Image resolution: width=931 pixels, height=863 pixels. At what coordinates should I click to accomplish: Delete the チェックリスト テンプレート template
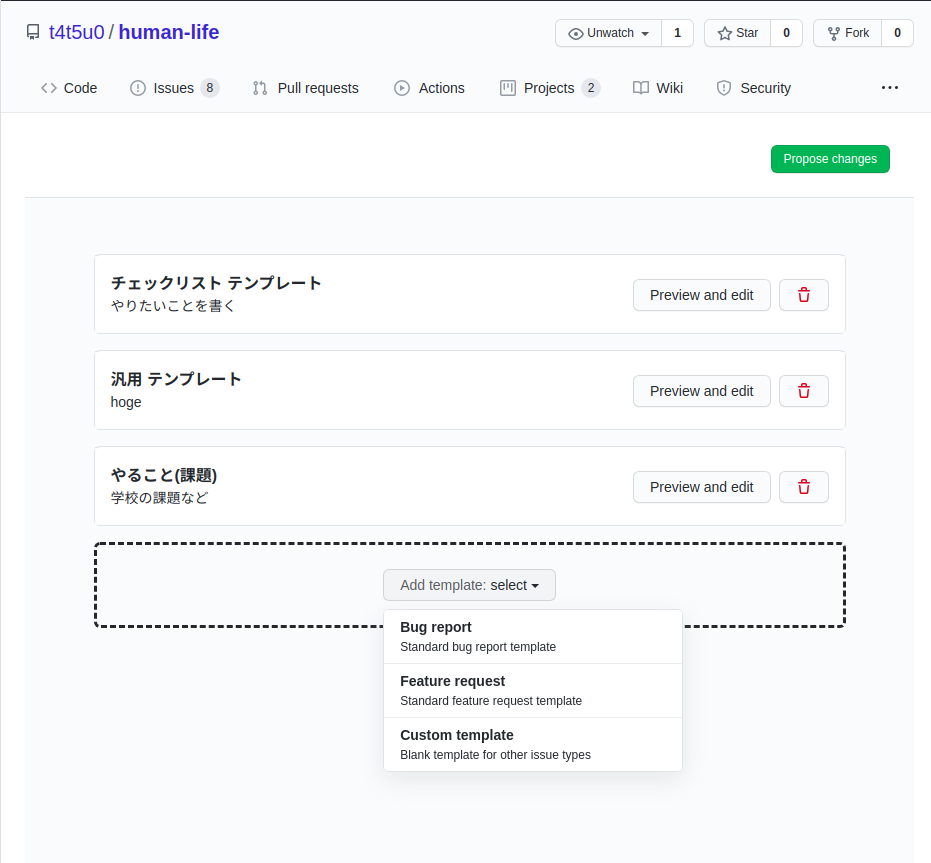click(803, 295)
